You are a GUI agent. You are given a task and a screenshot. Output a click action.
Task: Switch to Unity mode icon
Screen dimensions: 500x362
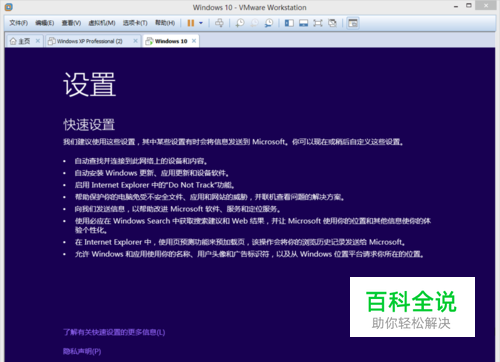pos(332,23)
